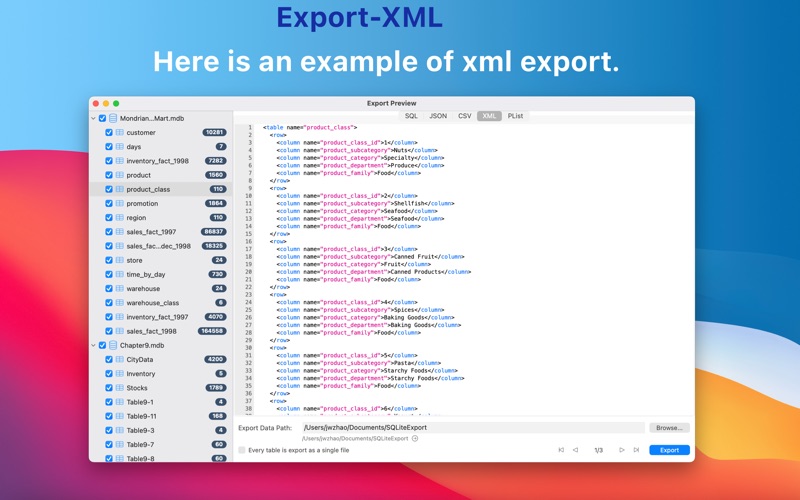The image size is (800, 500).
Task: Go to the previous preview page
Action: coord(576,450)
